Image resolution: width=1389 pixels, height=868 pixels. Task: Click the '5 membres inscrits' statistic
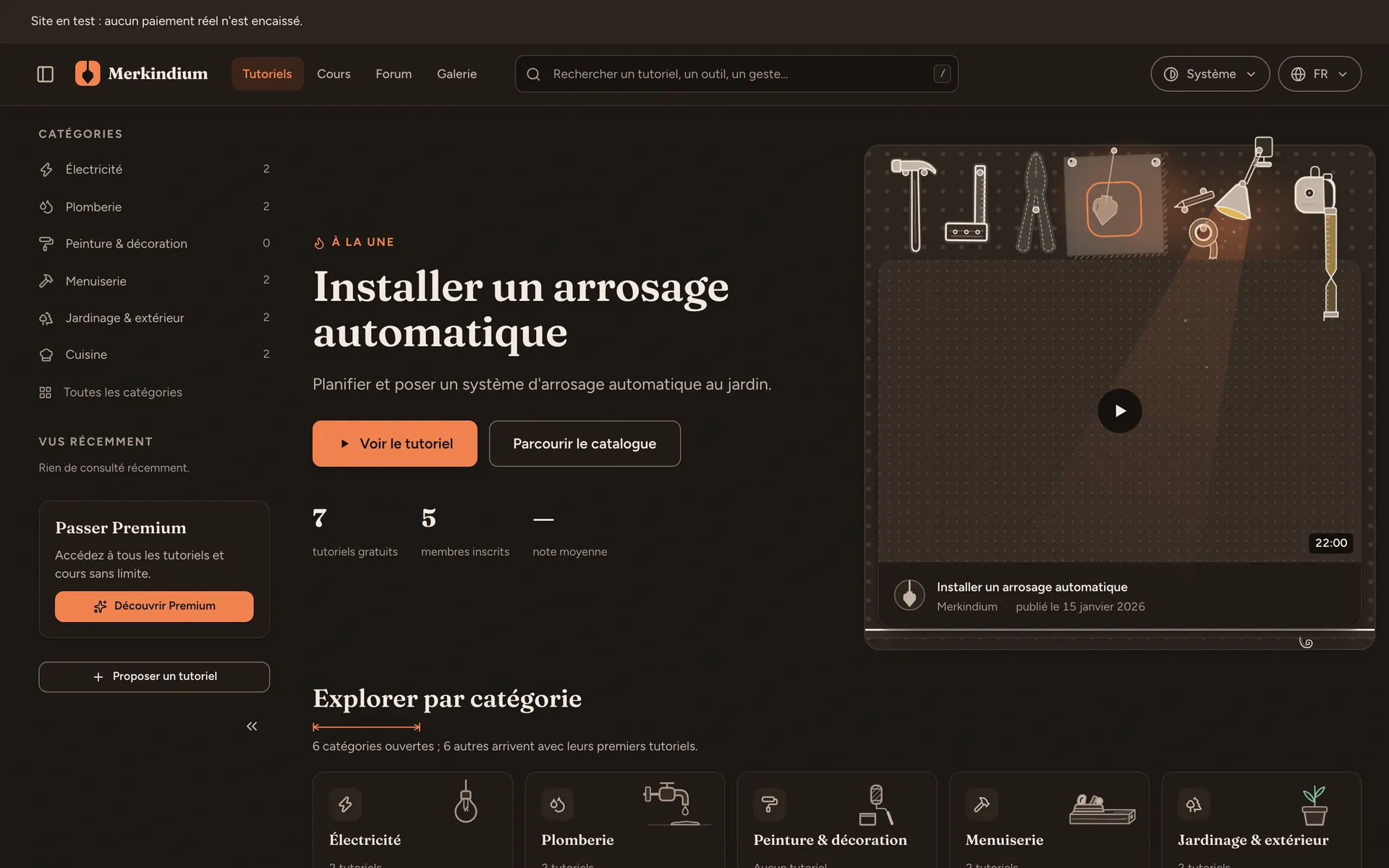pyautogui.click(x=465, y=532)
